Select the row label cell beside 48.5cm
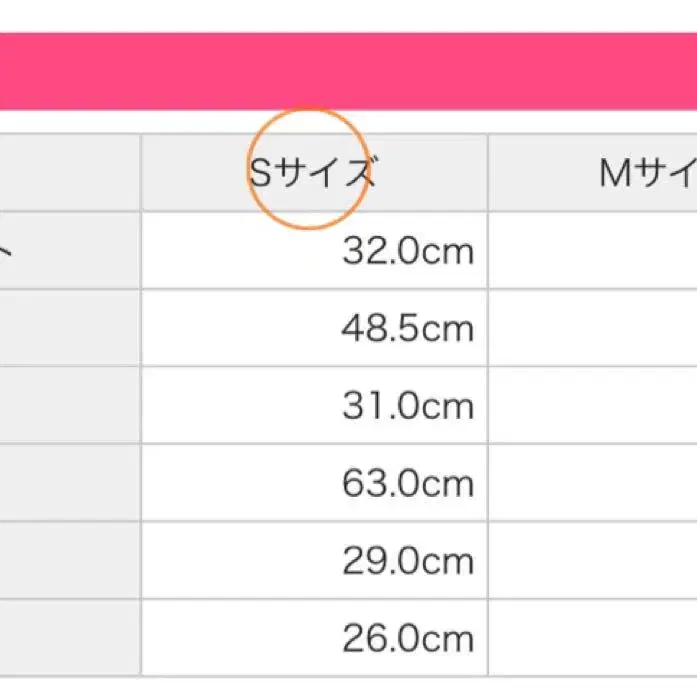Image resolution: width=697 pixels, height=697 pixels. 69,328
